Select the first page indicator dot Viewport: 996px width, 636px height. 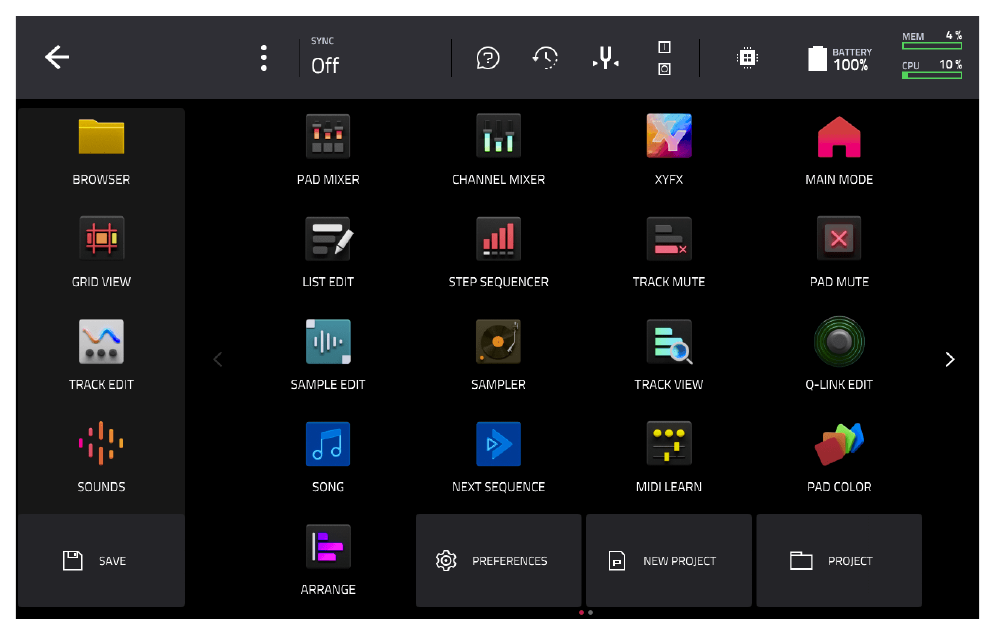point(581,612)
